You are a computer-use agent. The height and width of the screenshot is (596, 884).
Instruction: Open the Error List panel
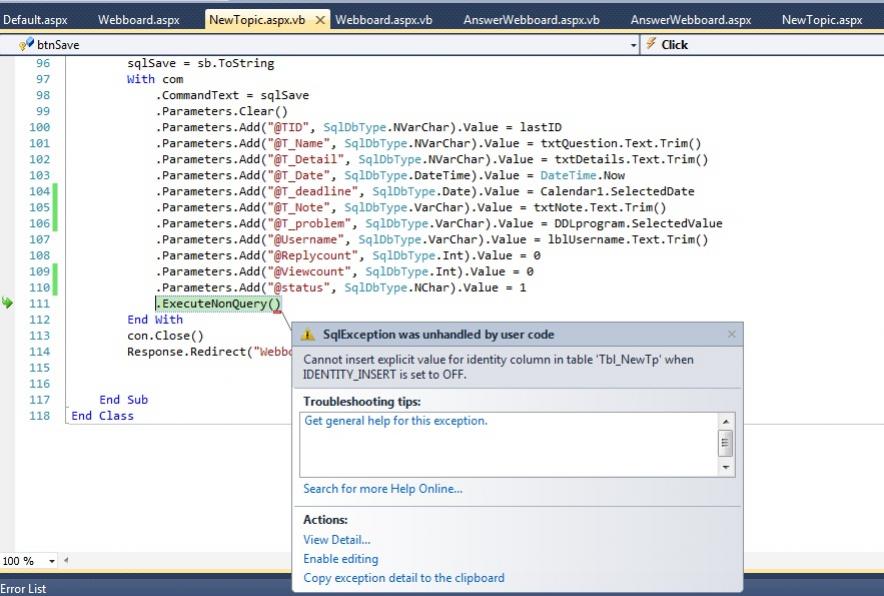(23, 589)
